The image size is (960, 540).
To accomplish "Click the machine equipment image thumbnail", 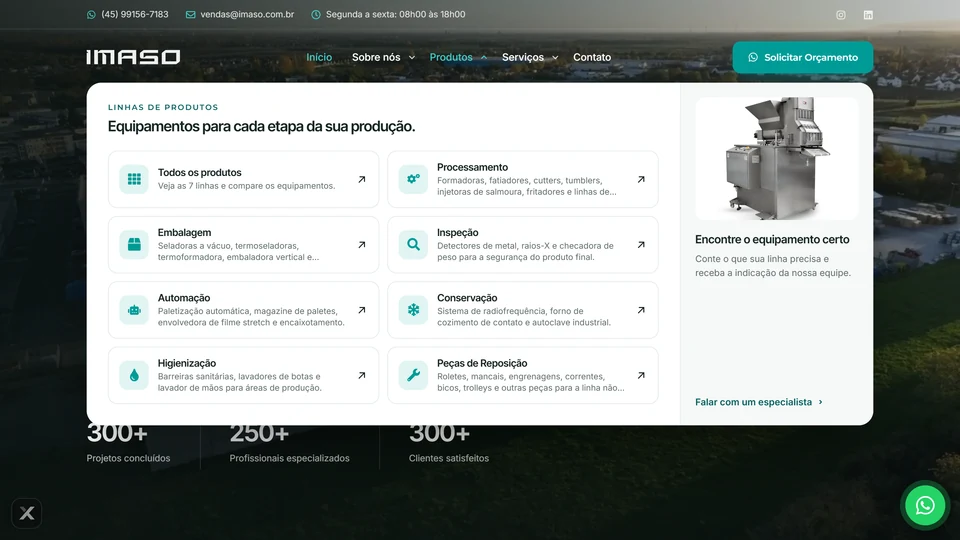I will coord(776,159).
